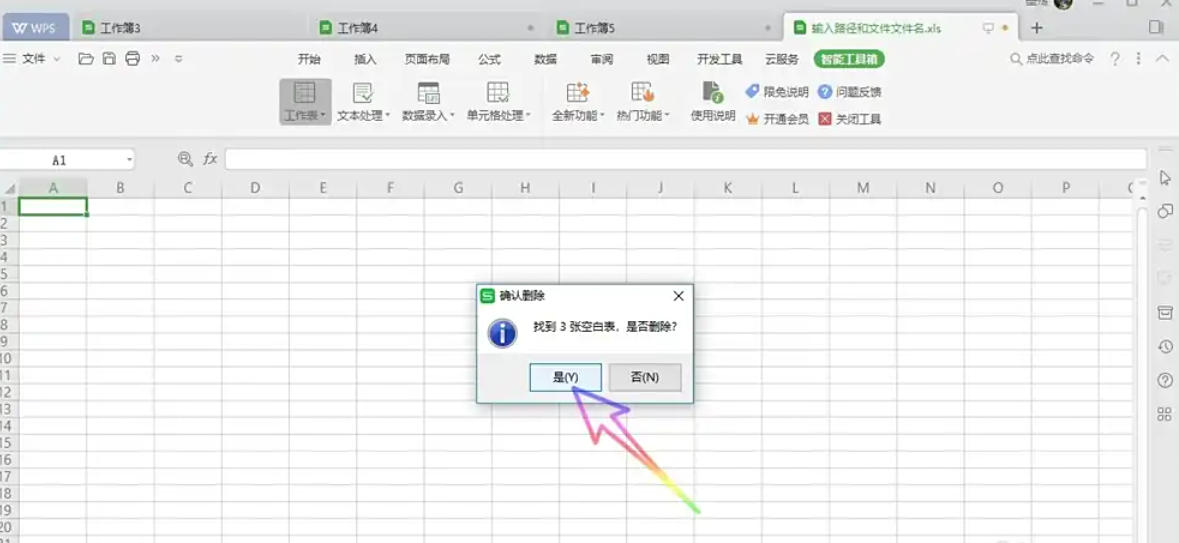The height and width of the screenshot is (543, 1179).
Task: Select column header M
Action: 862,188
